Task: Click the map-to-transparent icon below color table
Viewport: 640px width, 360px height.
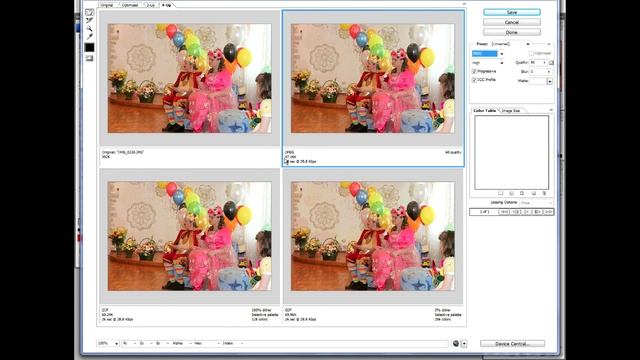Action: [x=500, y=193]
